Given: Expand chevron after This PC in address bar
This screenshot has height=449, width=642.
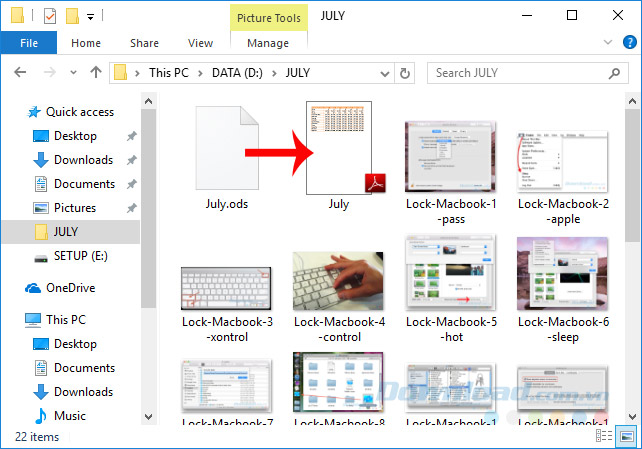Looking at the screenshot, I should tap(200, 73).
